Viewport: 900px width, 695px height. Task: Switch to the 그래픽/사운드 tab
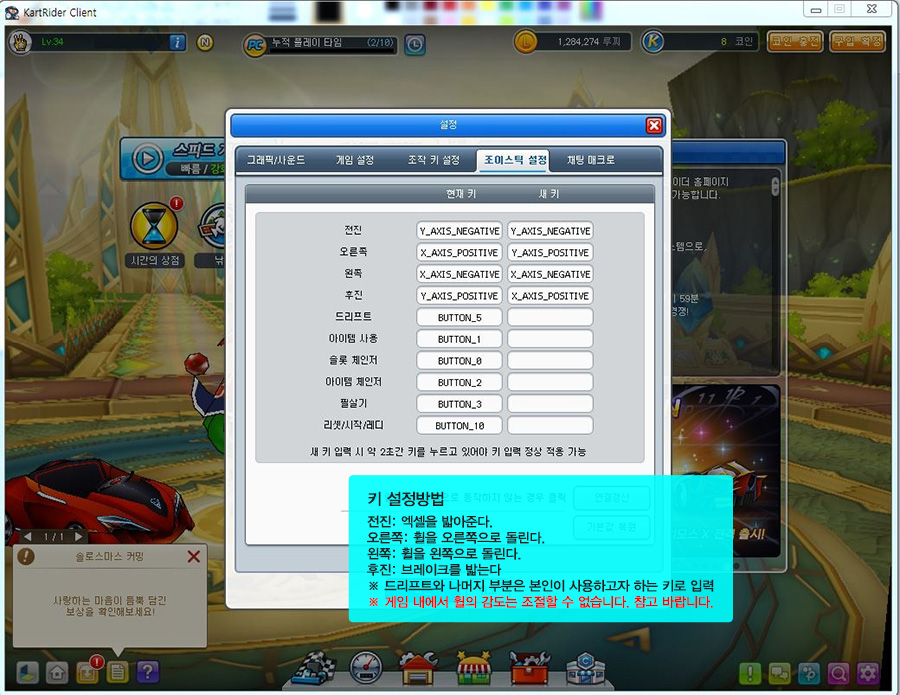tap(276, 160)
